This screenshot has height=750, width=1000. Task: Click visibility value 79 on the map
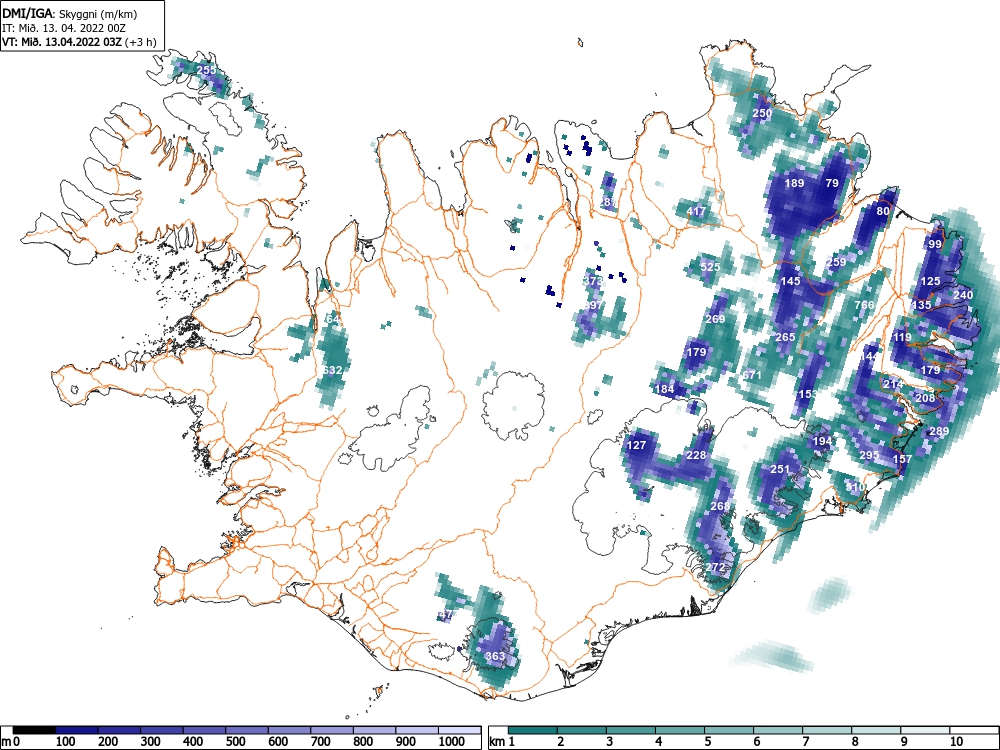pos(832,183)
